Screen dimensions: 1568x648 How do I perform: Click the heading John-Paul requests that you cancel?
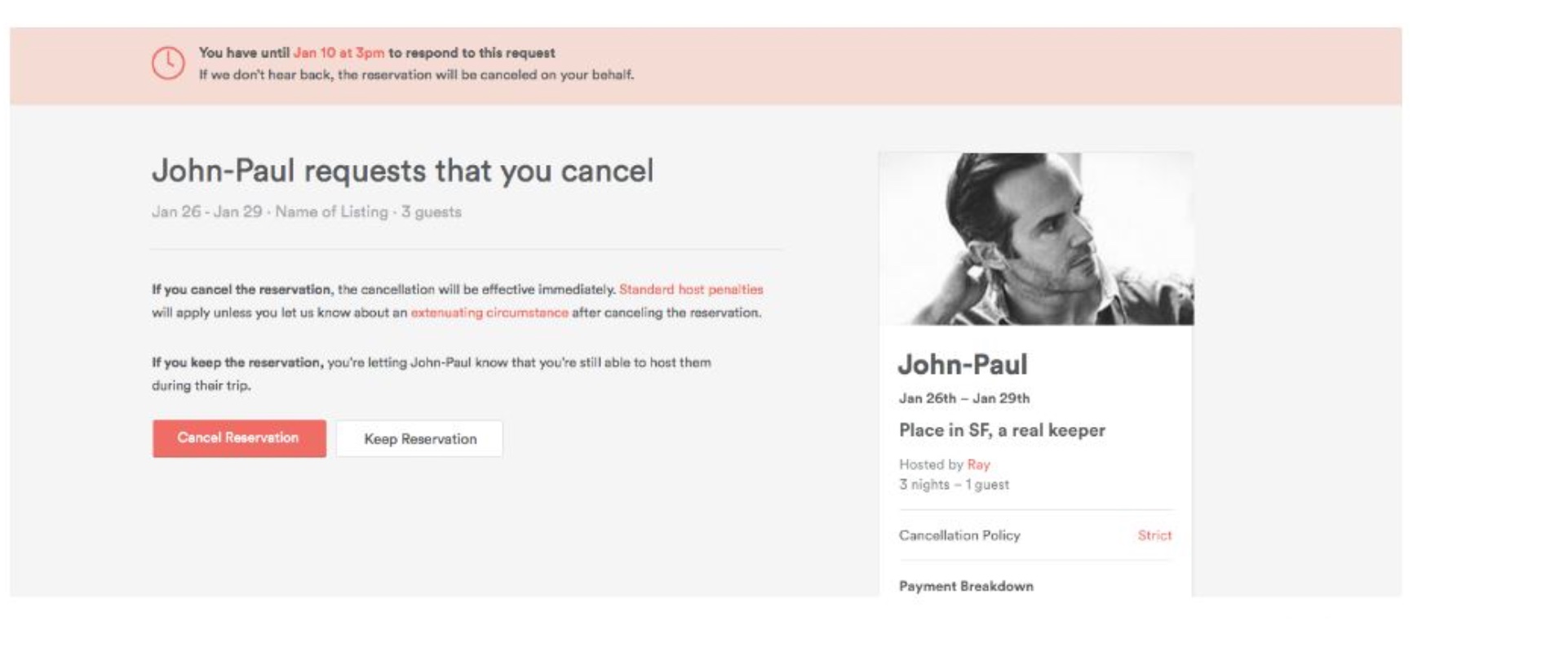pyautogui.click(x=402, y=171)
